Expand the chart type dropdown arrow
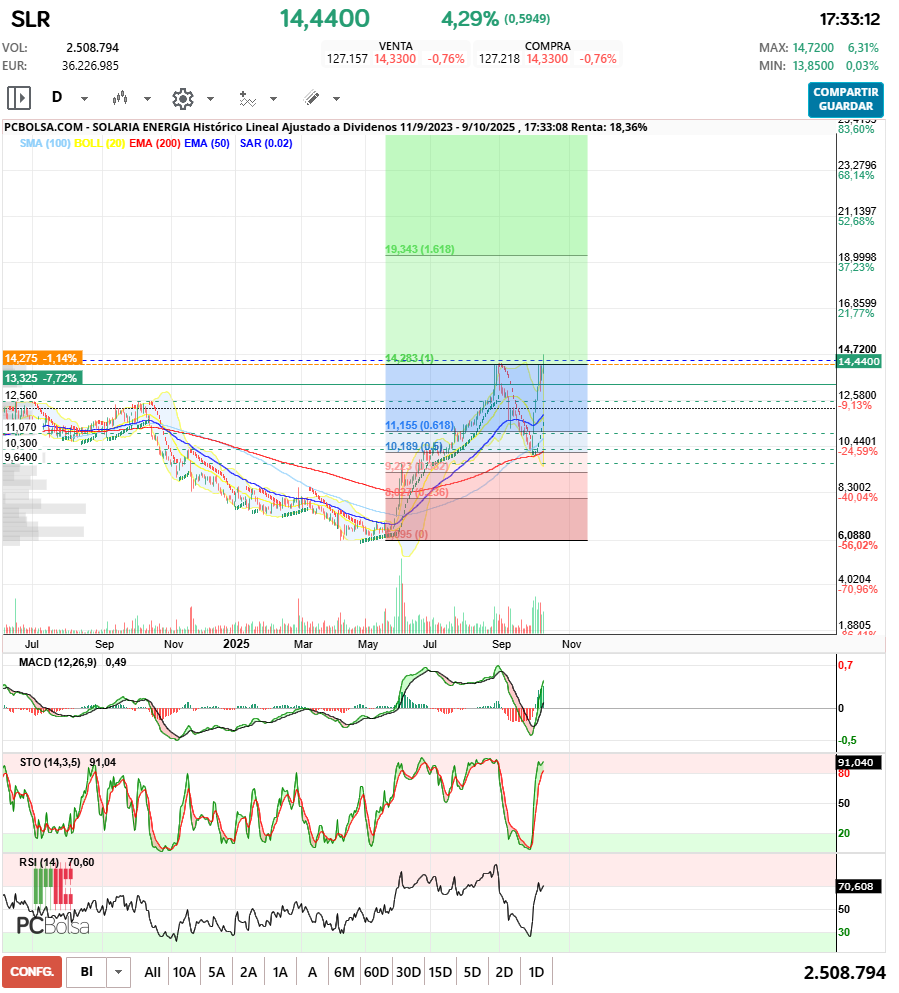 (x=147, y=99)
